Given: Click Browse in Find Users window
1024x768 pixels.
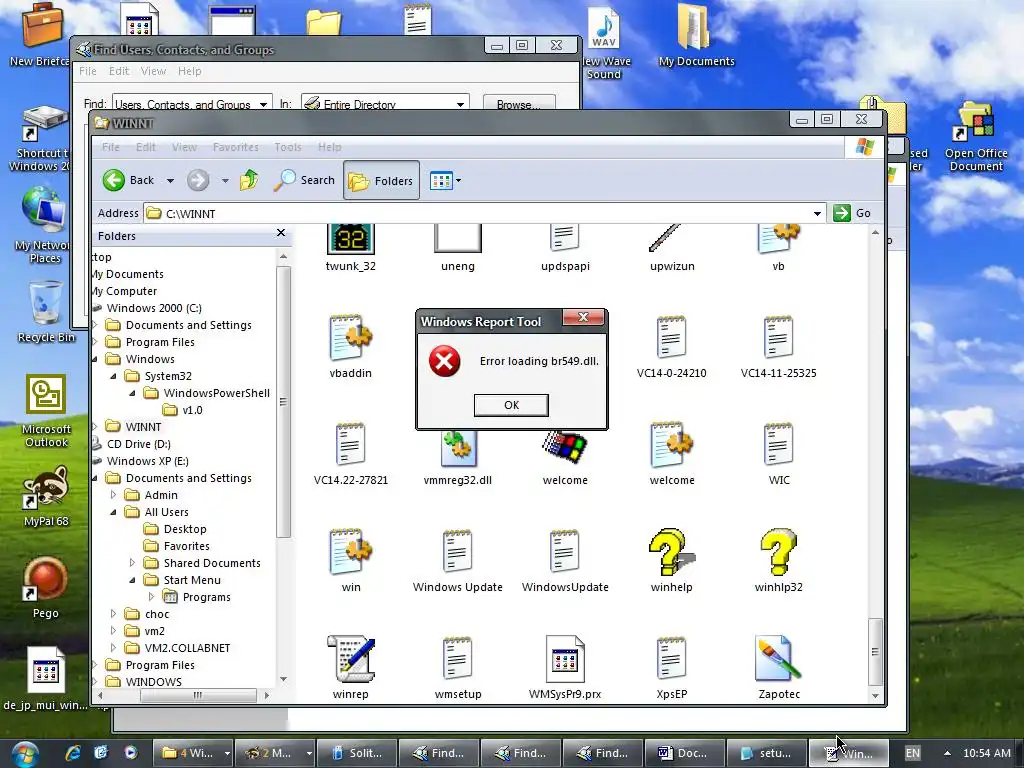Looking at the screenshot, I should [519, 104].
